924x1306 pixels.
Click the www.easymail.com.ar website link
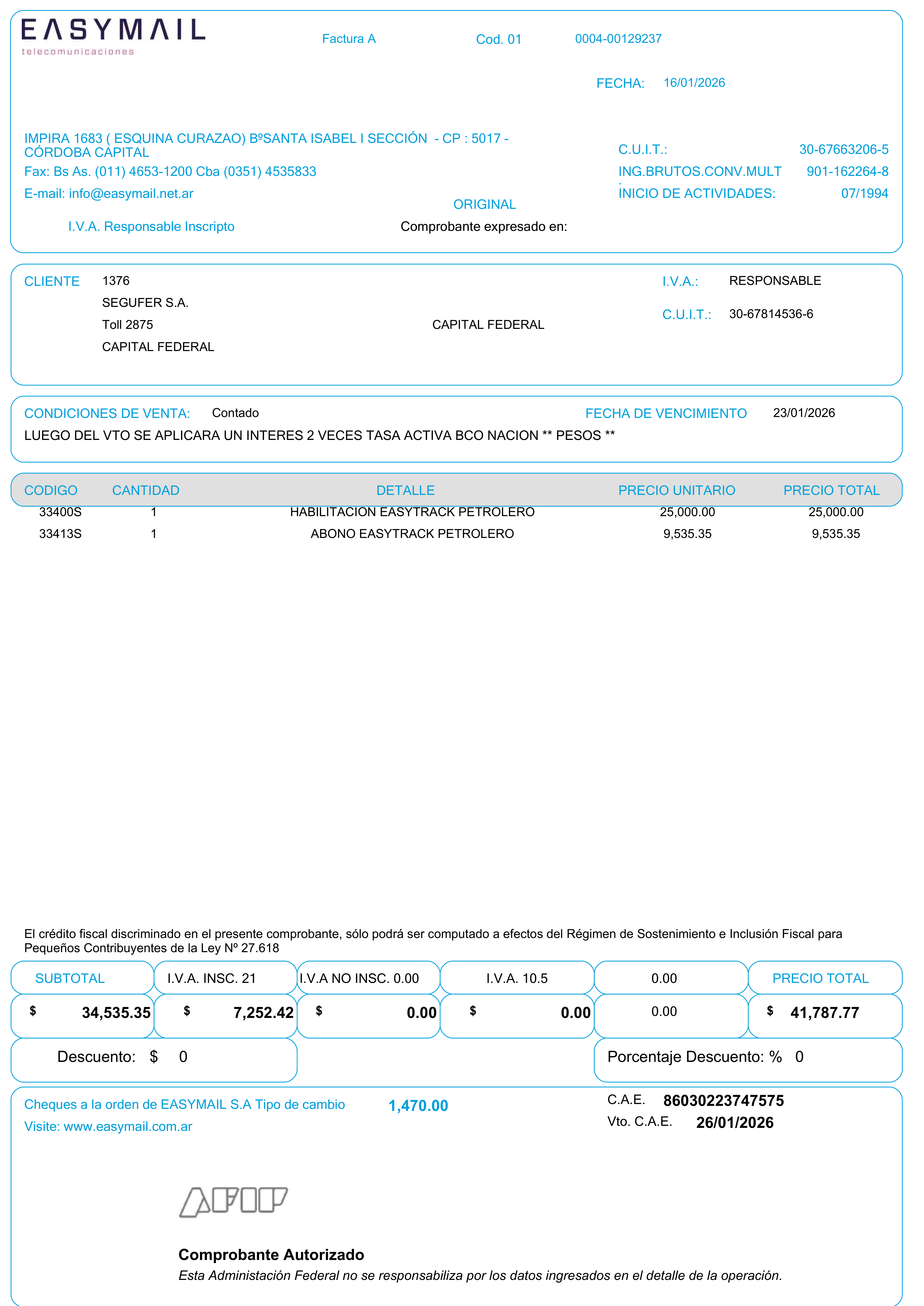point(127,1126)
